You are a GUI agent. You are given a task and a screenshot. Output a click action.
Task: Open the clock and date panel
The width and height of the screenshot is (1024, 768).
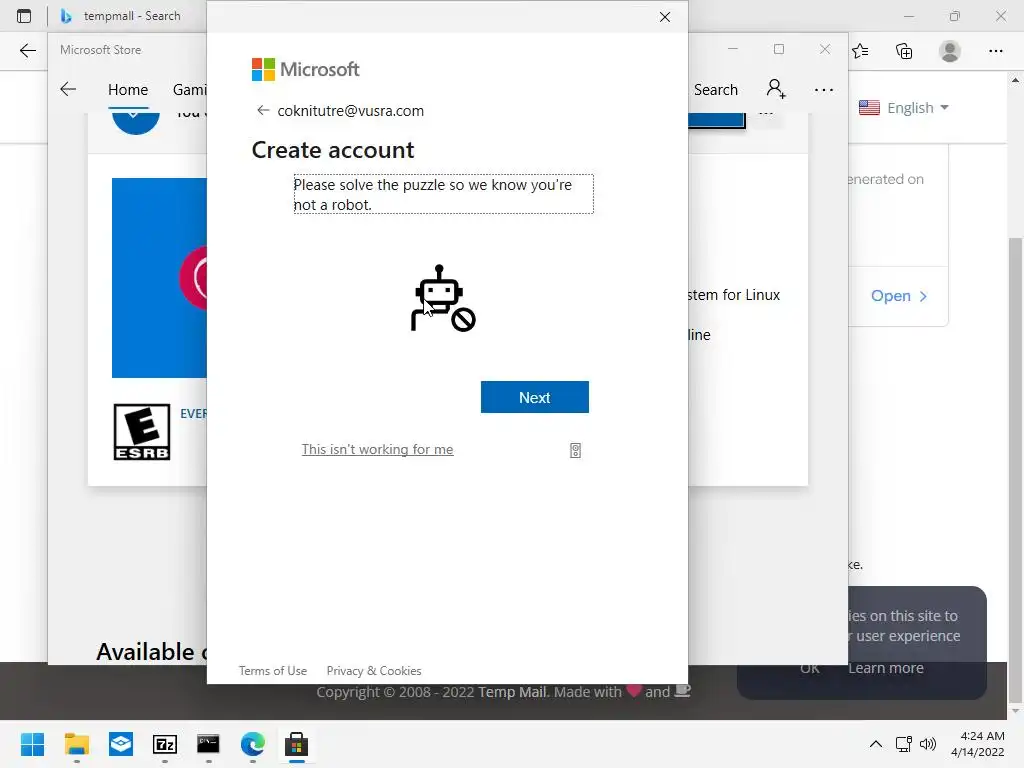[977, 744]
